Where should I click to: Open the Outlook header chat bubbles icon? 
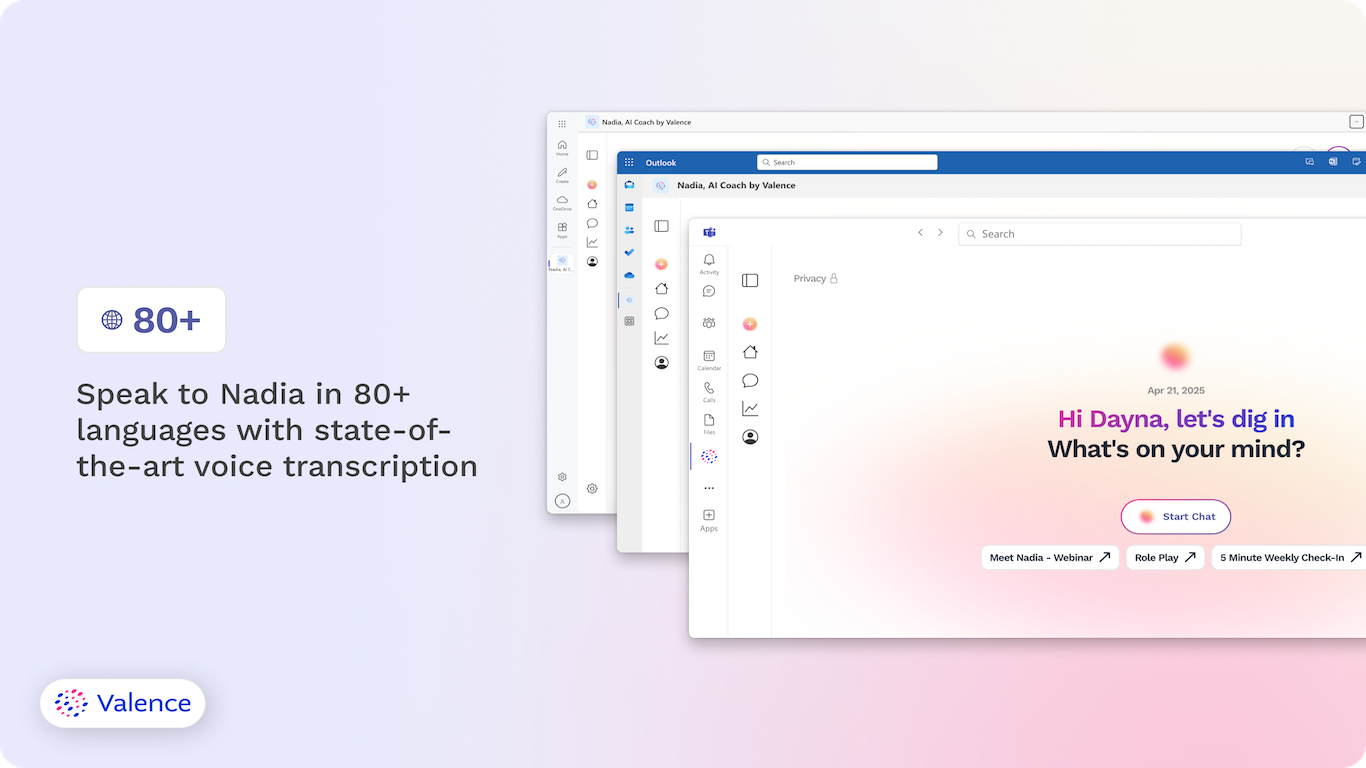click(x=1309, y=161)
